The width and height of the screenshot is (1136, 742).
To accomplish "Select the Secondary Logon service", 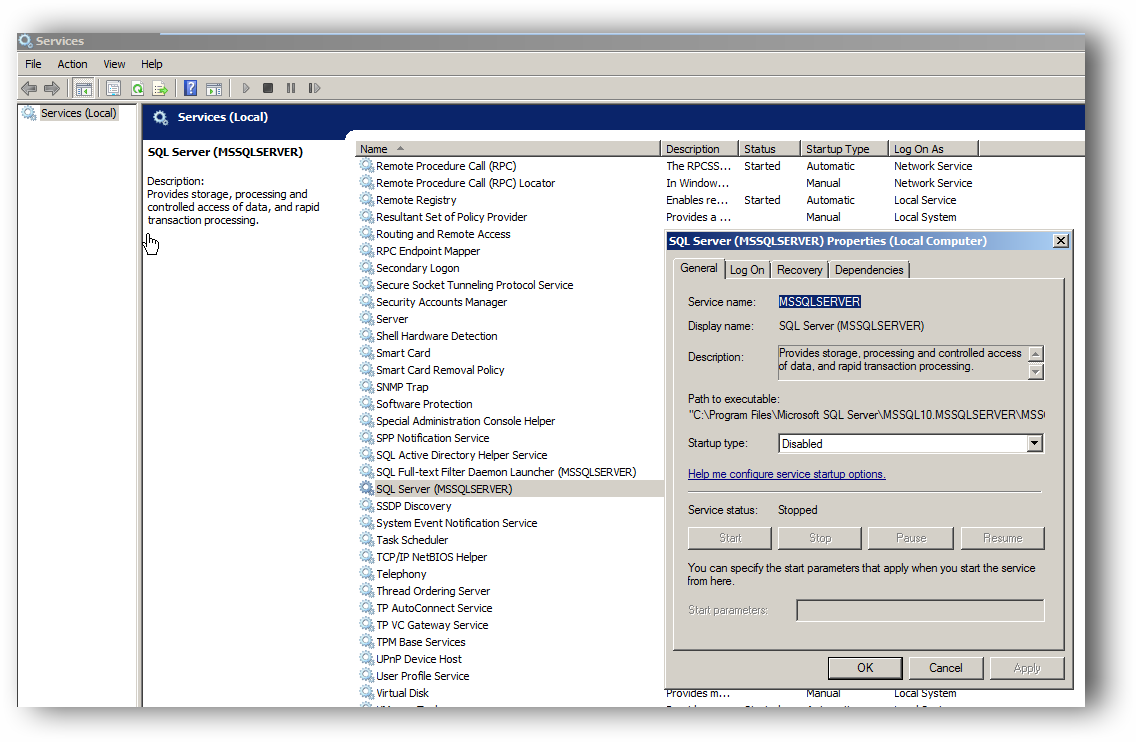I will coord(417,267).
